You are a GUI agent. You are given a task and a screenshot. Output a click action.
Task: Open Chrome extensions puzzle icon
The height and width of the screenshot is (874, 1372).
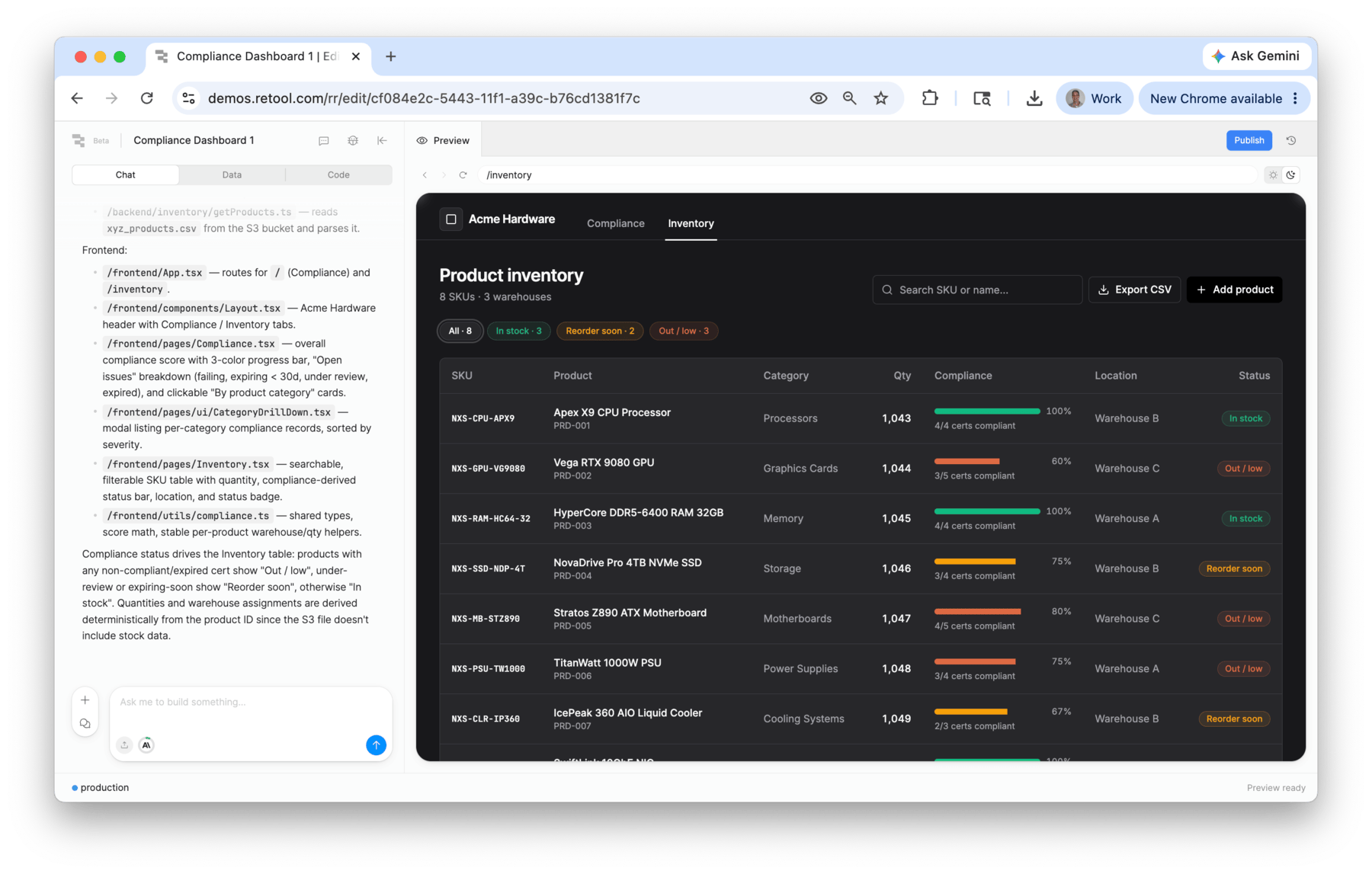930,98
